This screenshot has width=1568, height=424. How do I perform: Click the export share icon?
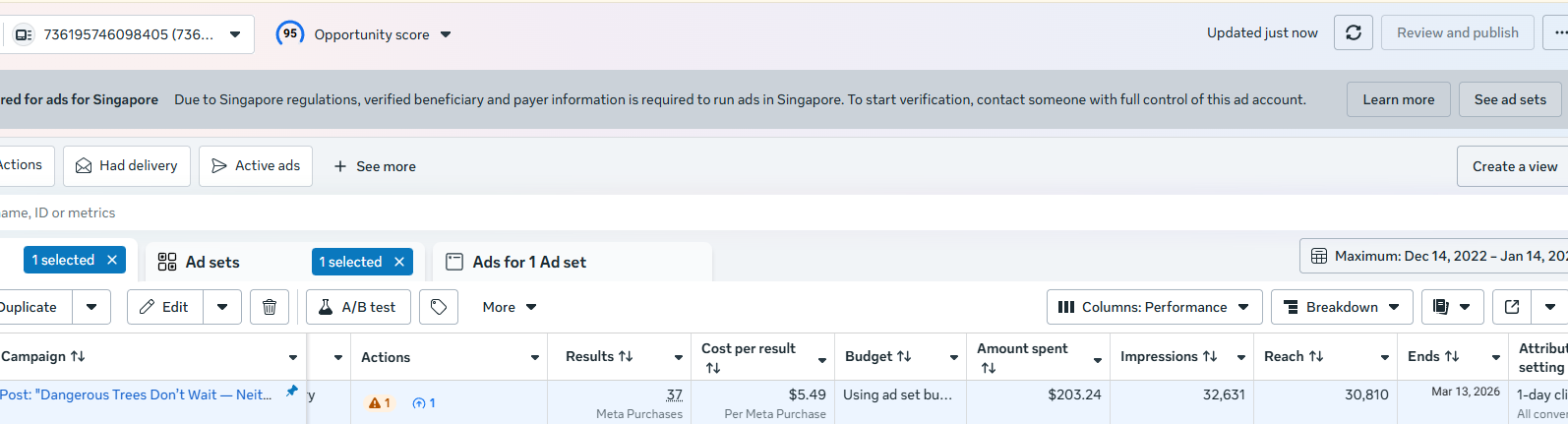(1512, 307)
